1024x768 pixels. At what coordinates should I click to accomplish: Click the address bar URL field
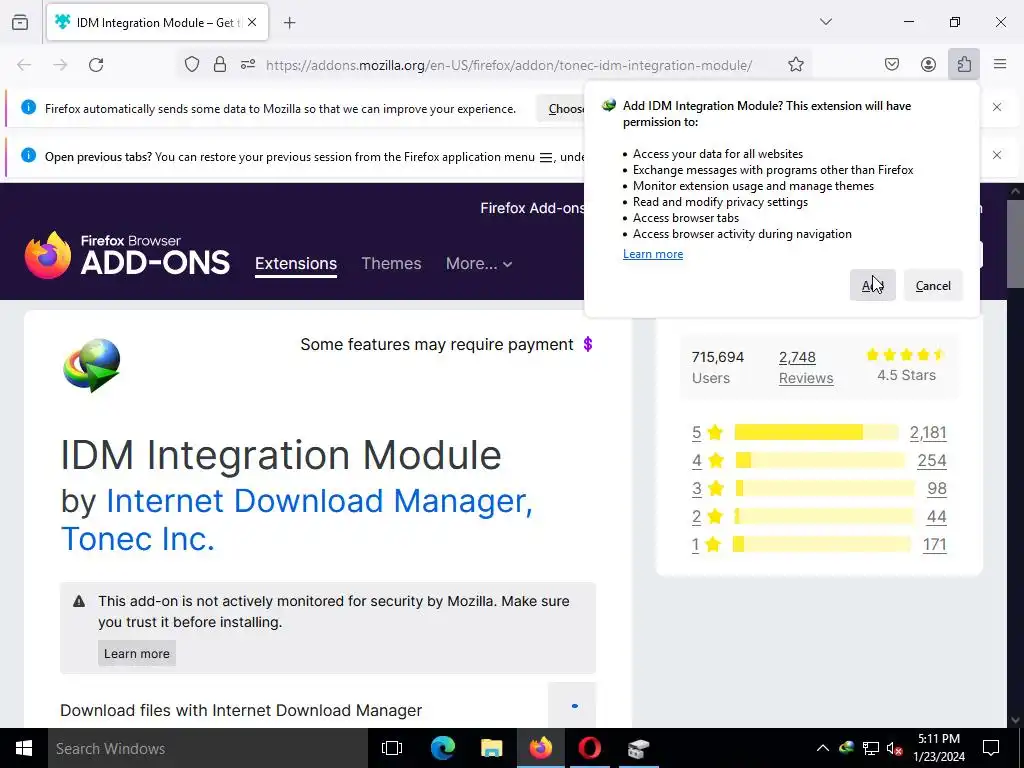(x=509, y=65)
